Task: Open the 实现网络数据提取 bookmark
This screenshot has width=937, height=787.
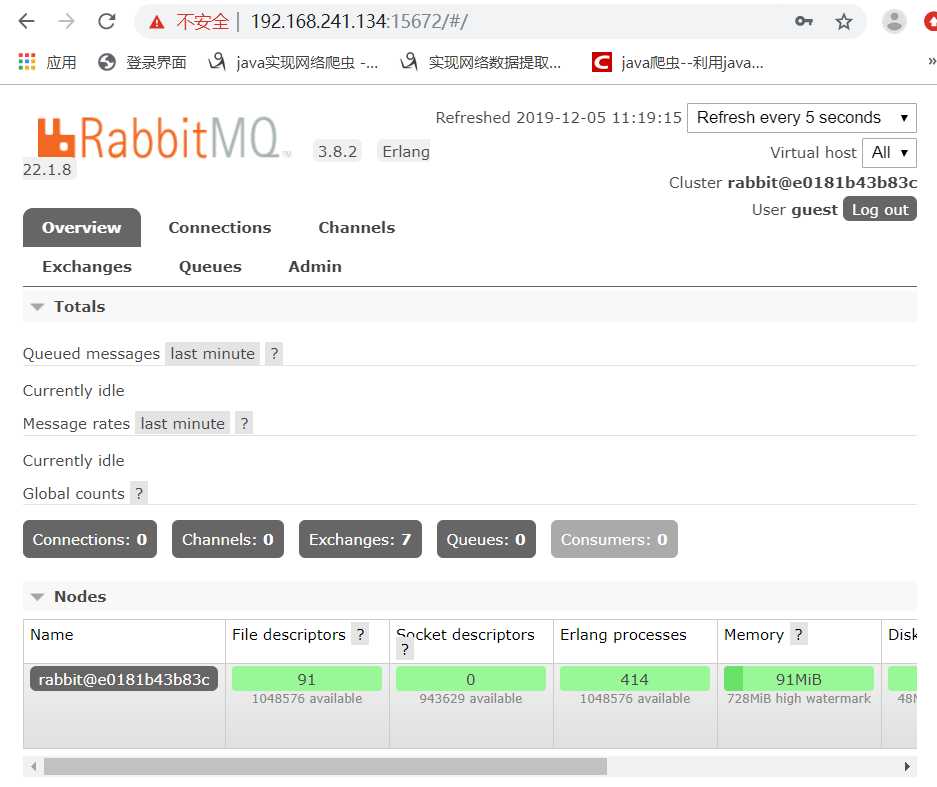Action: click(x=480, y=62)
